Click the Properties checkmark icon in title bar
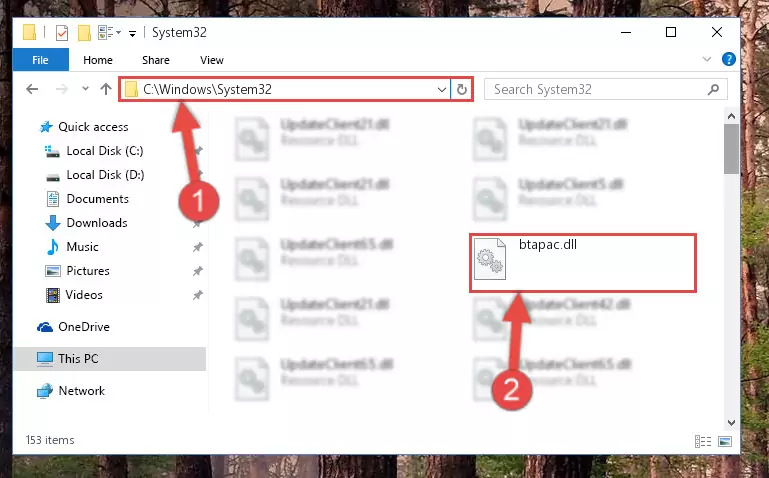The height and width of the screenshot is (478, 769). point(62,33)
